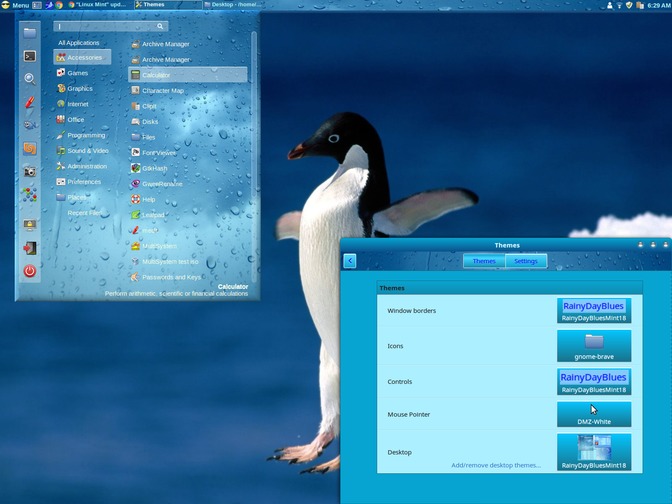The width and height of the screenshot is (672, 504).
Task: Launch the camera screenshot favorite
Action: (30, 171)
